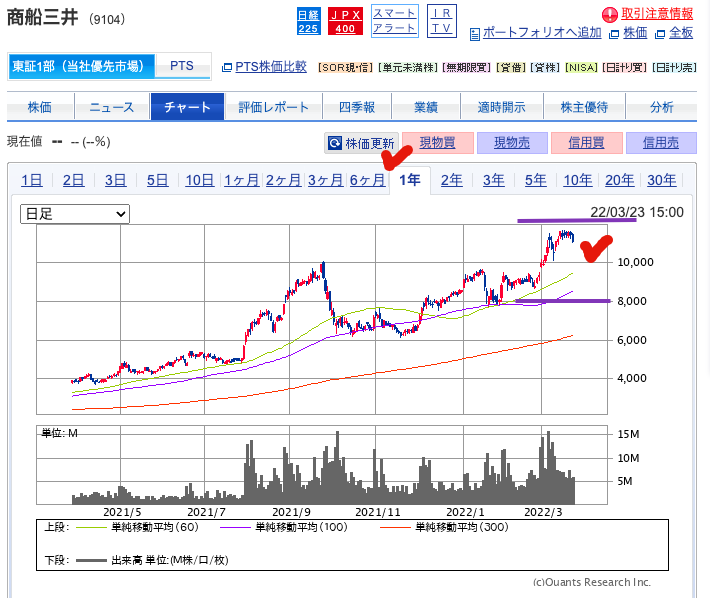Viewport: 710px width, 598px height.
Task: Open the 株価 popup link at top right
Action: point(635,33)
